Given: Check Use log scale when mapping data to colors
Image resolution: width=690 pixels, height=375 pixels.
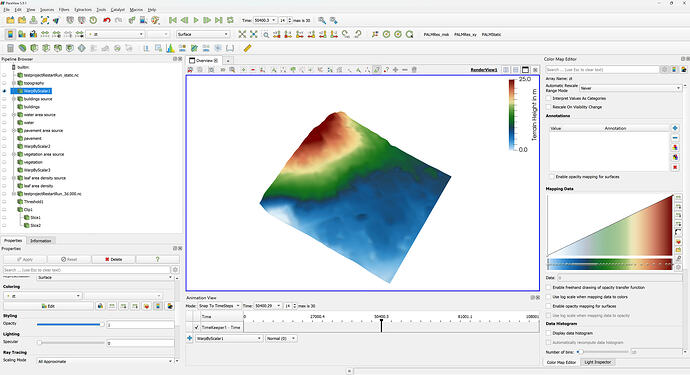Looking at the screenshot, I should pos(549,297).
